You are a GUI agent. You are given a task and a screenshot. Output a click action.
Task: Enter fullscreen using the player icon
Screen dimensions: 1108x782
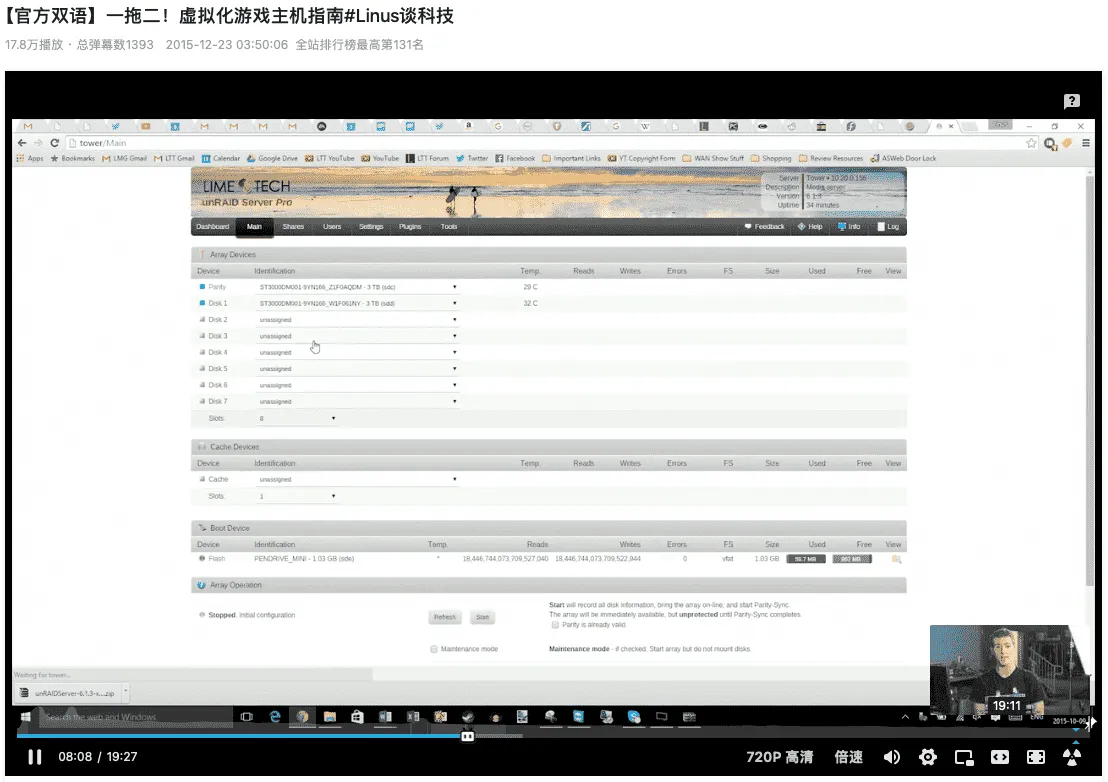coord(1034,757)
